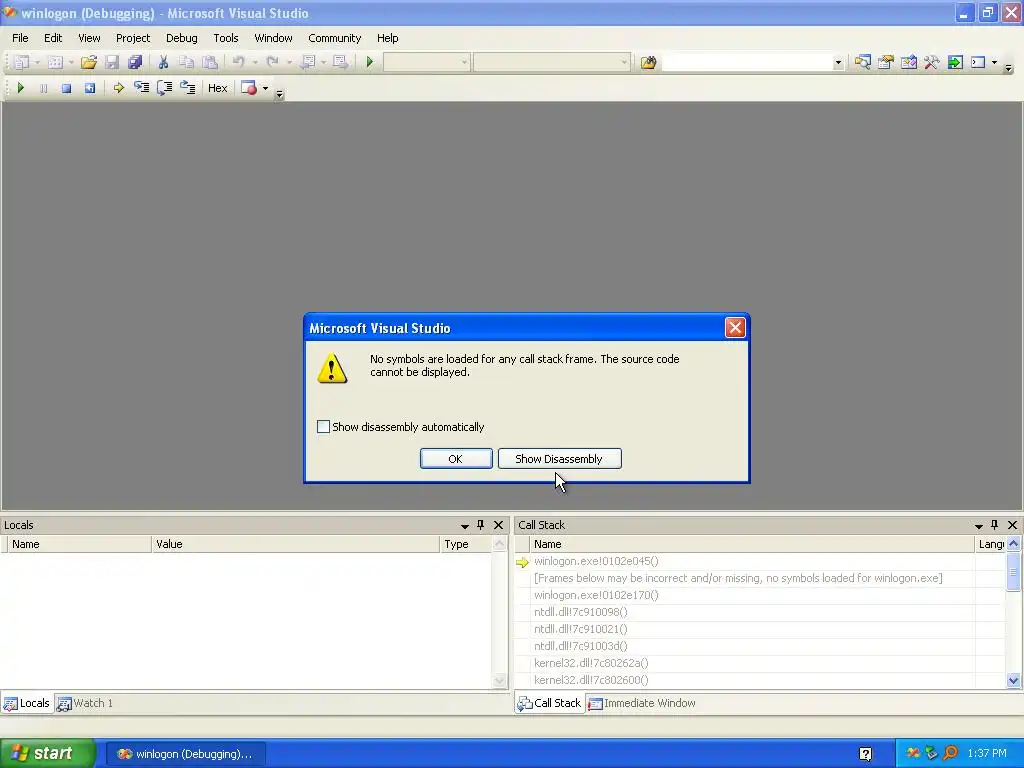The width and height of the screenshot is (1024, 768).
Task: Click the Redo arrow icon
Action: click(272, 62)
